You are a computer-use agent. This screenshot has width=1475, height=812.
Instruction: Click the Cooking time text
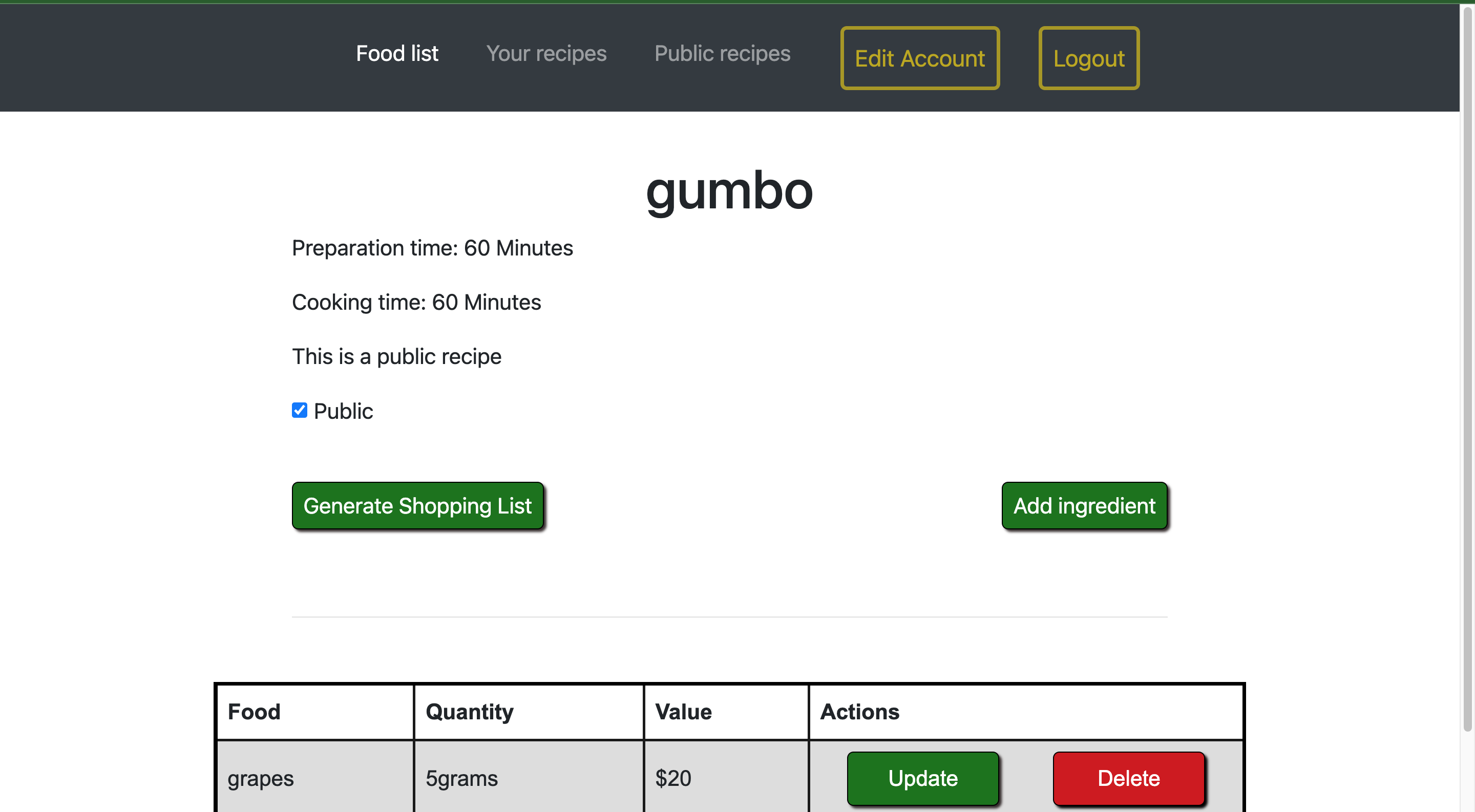tap(416, 302)
